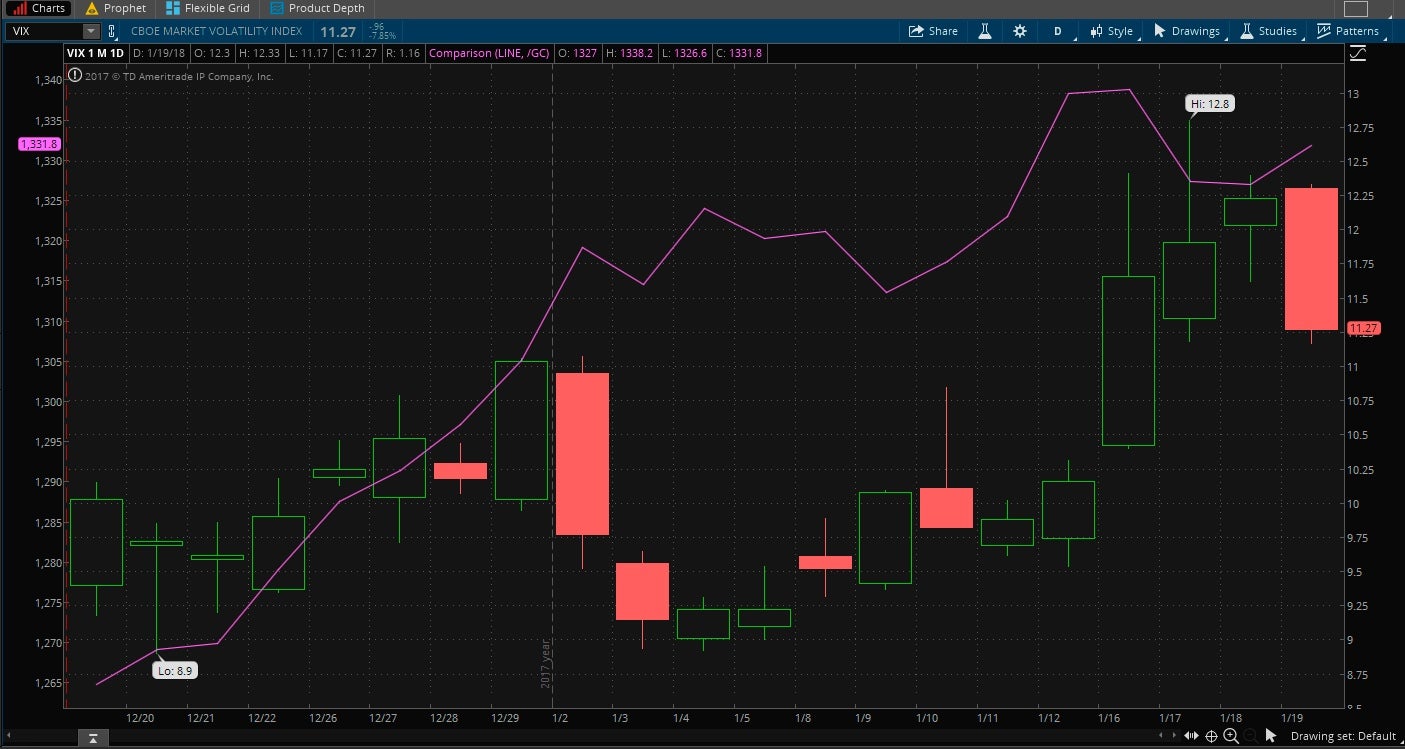Click the crosshair pan icon

click(1211, 736)
